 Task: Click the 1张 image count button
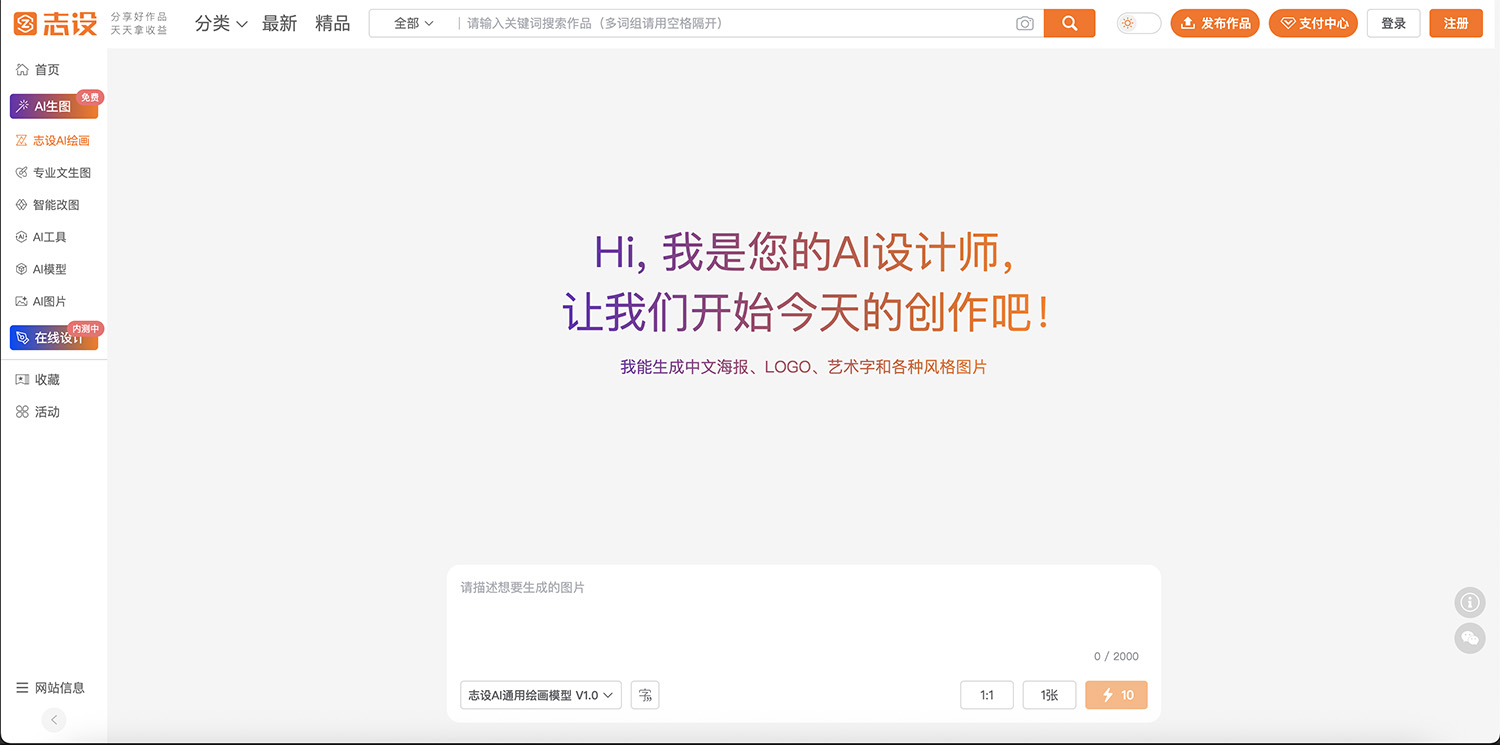click(x=1049, y=695)
